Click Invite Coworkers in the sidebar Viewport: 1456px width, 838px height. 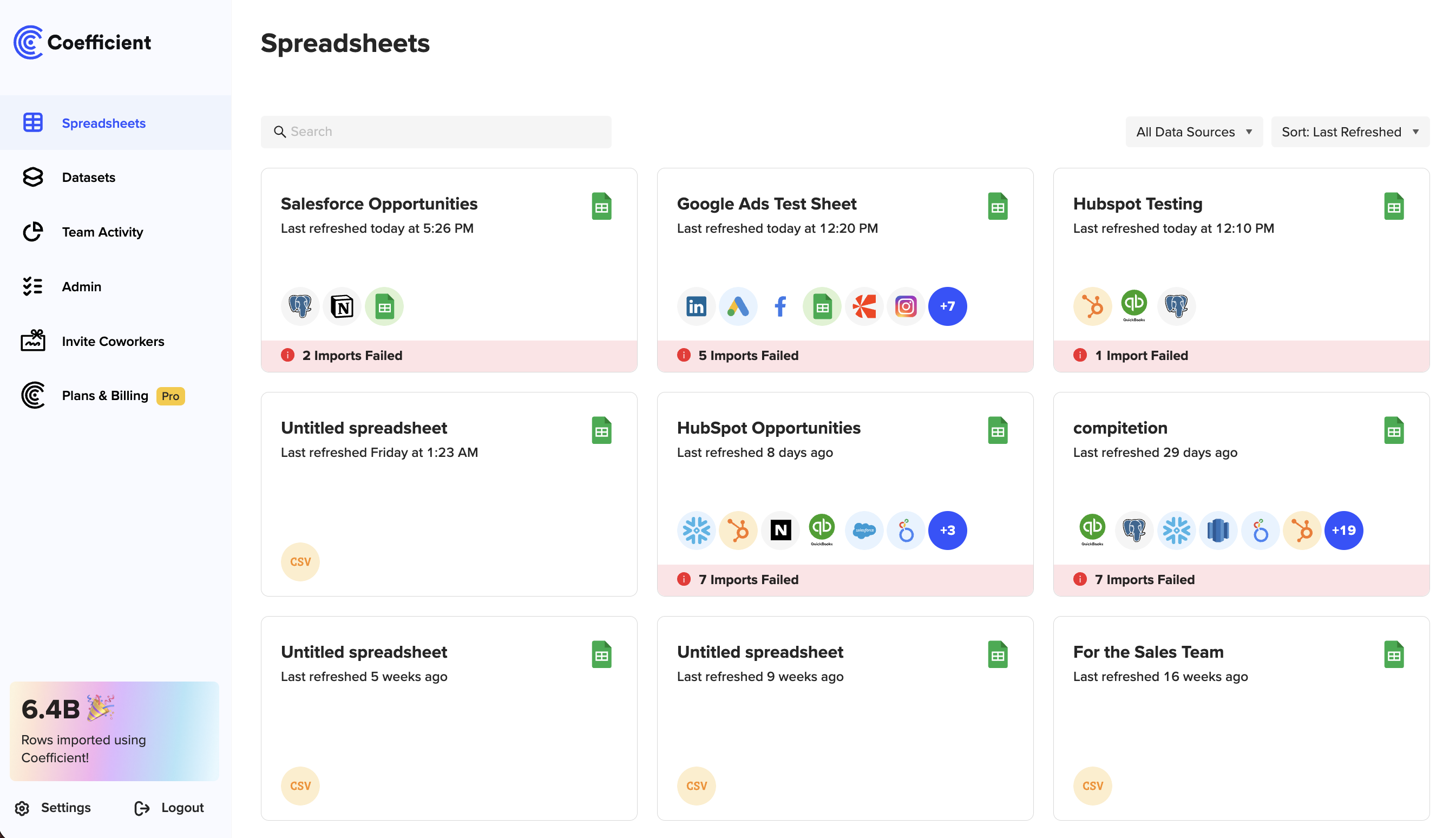(x=113, y=341)
